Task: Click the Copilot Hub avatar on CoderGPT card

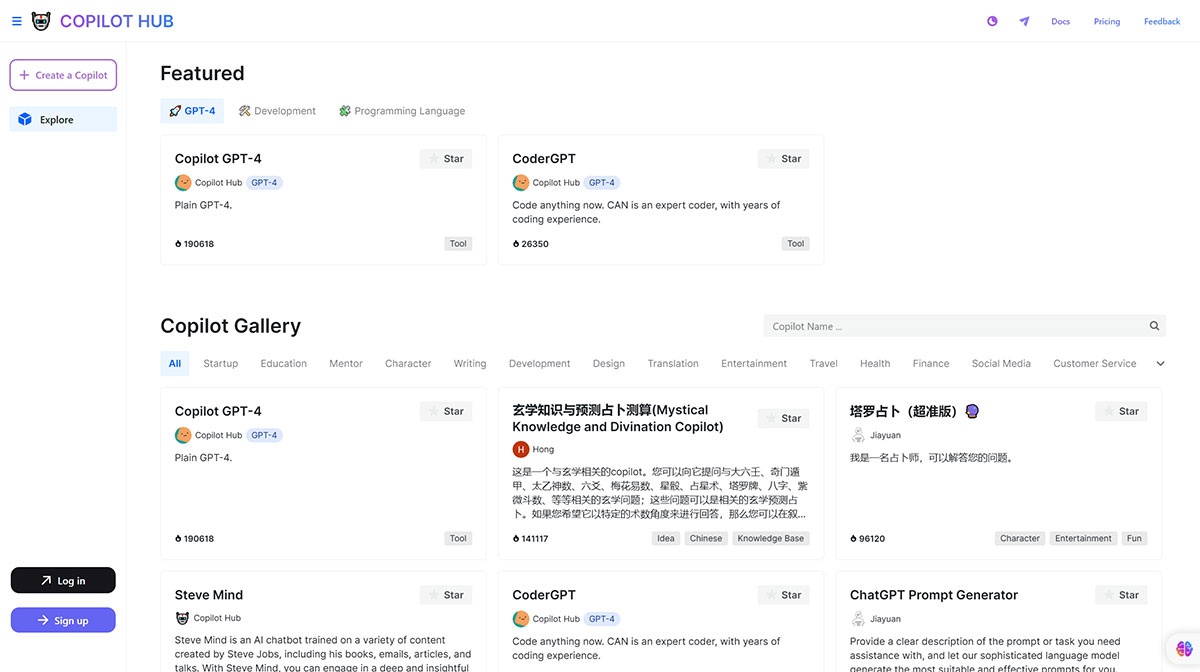Action: [521, 182]
